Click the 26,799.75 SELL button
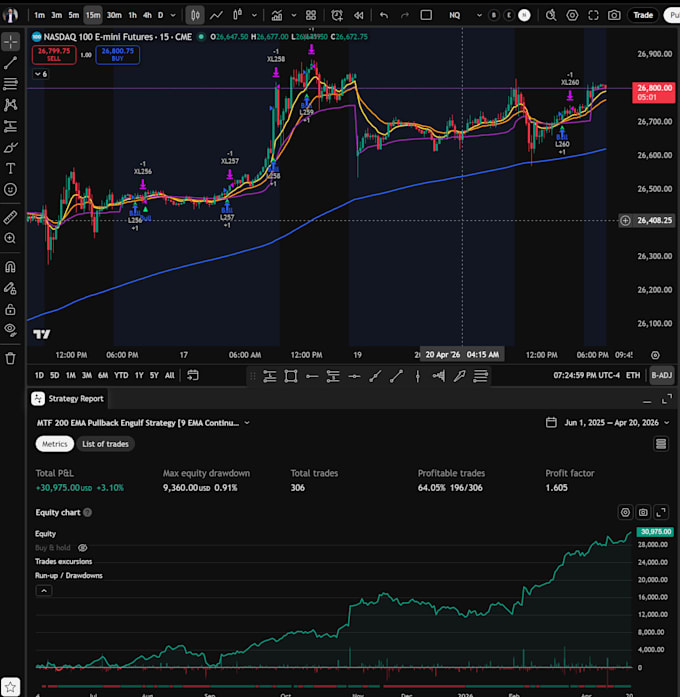 point(54,55)
